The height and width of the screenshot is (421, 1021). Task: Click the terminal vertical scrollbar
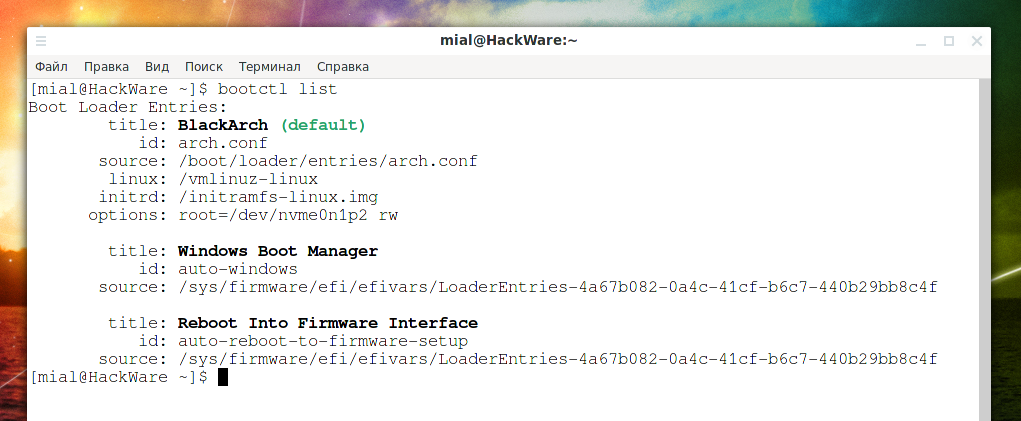click(x=985, y=250)
